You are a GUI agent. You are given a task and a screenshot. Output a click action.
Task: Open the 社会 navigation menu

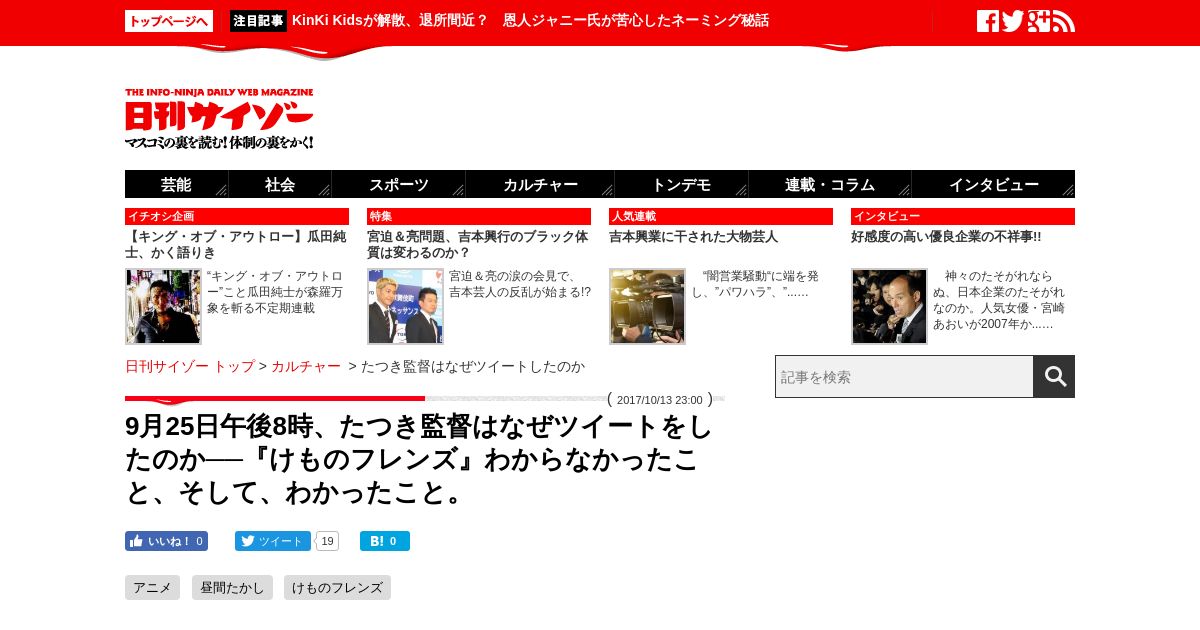[x=280, y=184]
